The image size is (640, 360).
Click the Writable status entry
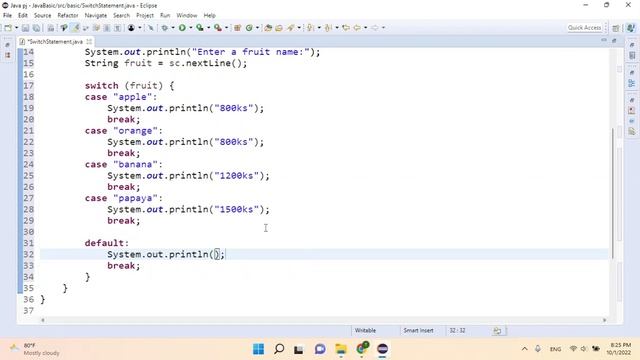pos(365,331)
